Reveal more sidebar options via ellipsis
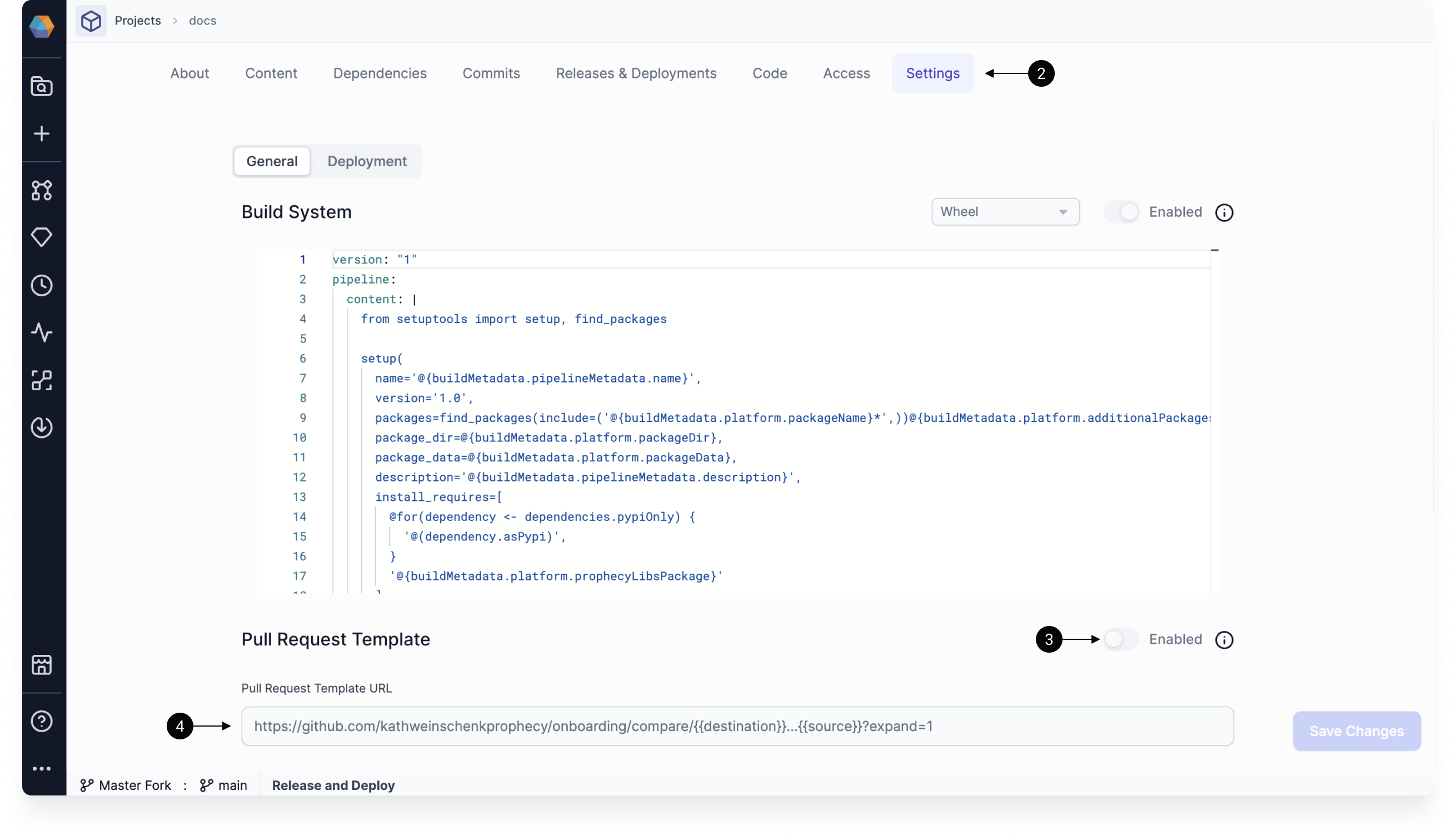This screenshot has height=840, width=1456. pyautogui.click(x=42, y=768)
